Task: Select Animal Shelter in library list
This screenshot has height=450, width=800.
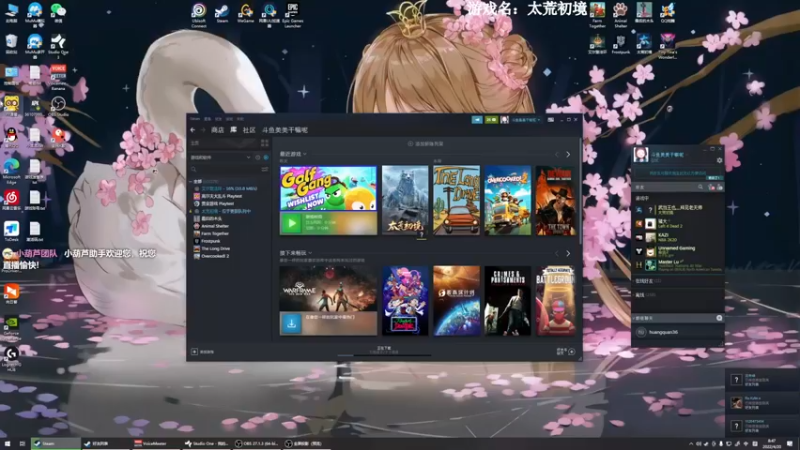Action: [x=215, y=226]
